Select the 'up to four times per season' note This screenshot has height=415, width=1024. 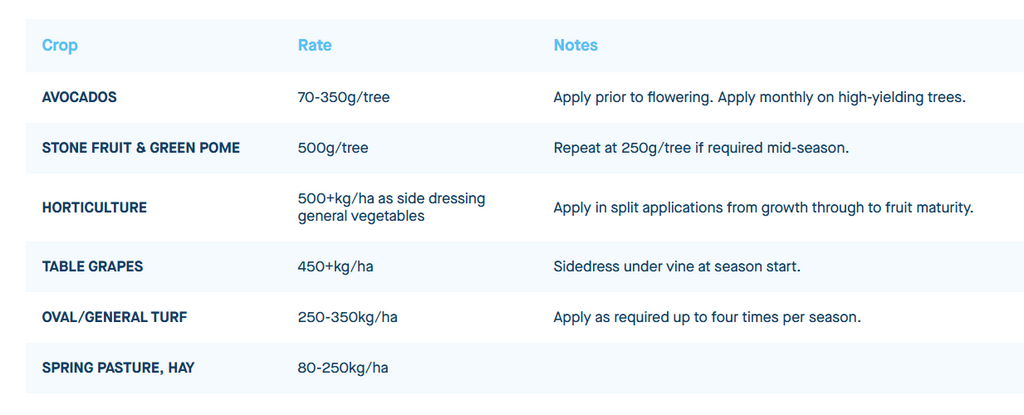click(x=707, y=317)
